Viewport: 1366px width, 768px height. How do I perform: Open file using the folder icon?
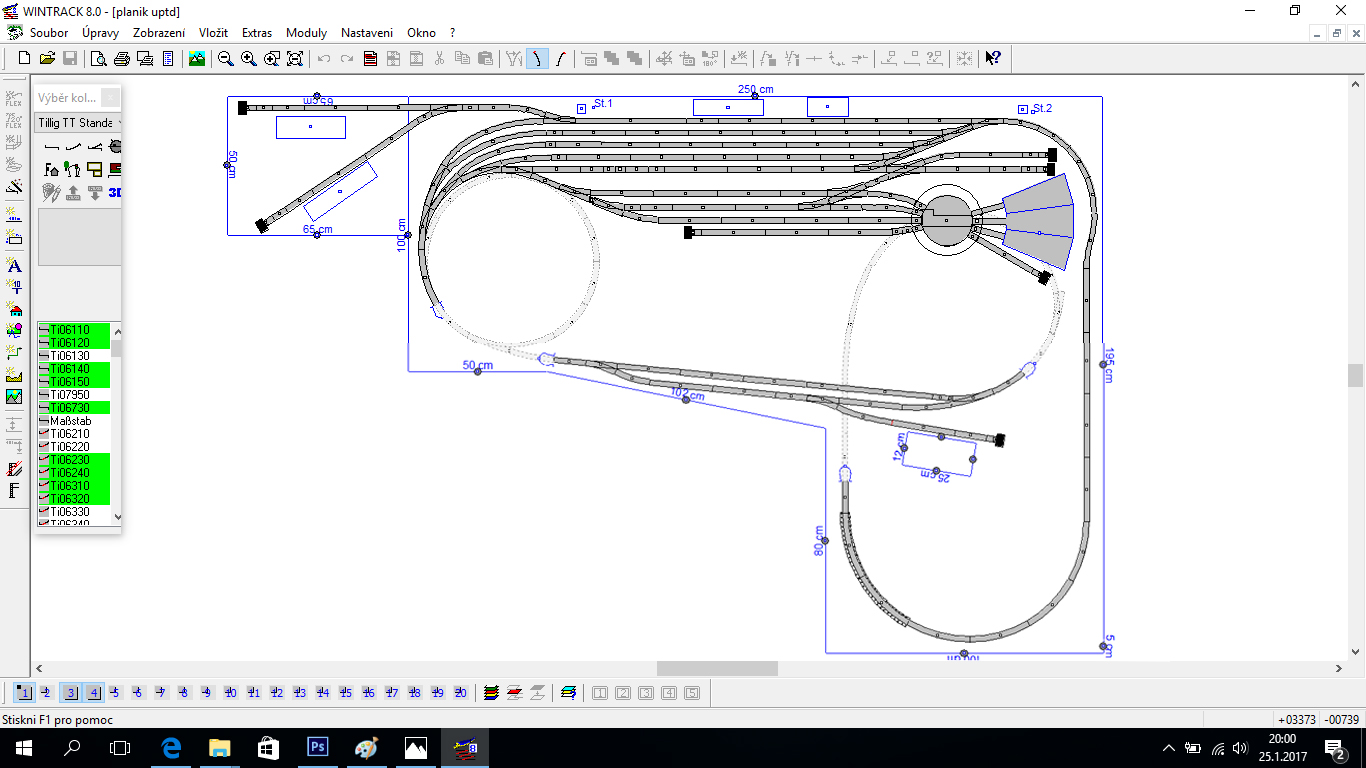click(x=47, y=59)
